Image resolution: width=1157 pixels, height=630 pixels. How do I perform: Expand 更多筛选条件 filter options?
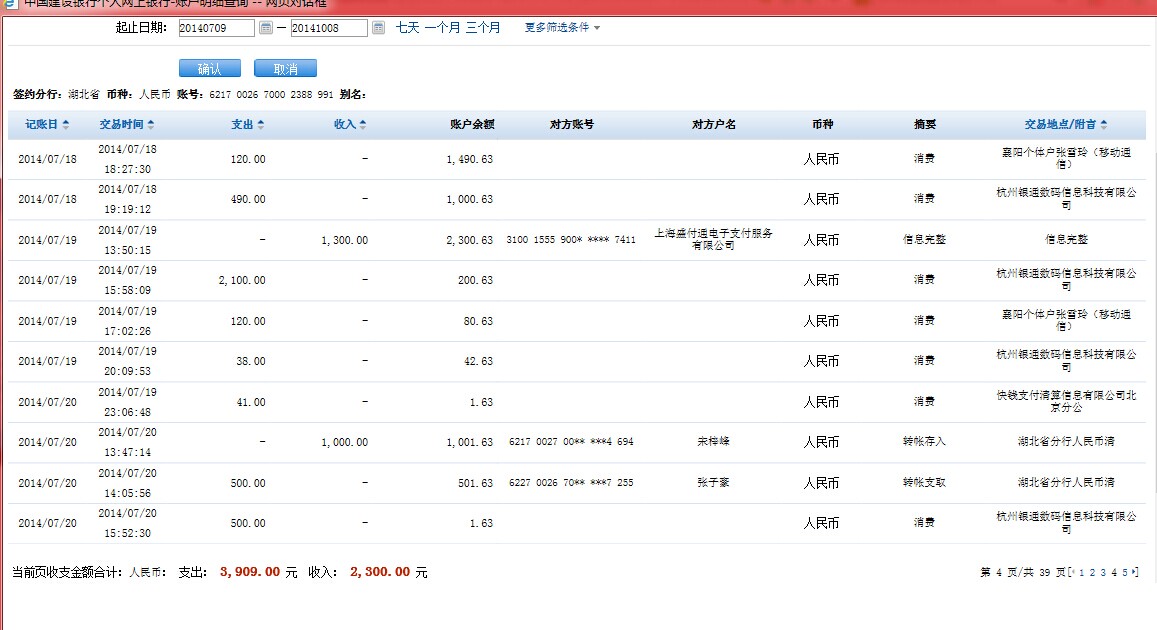point(562,28)
